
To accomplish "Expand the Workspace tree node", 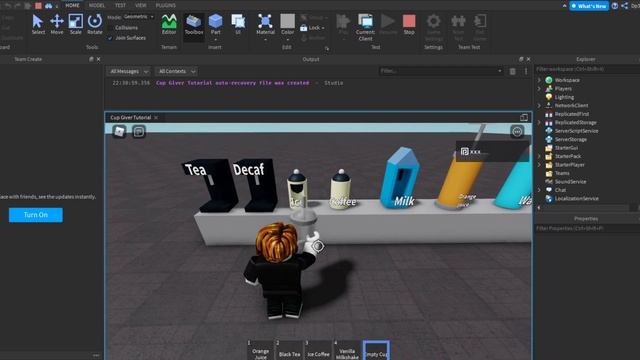I will [x=539, y=80].
